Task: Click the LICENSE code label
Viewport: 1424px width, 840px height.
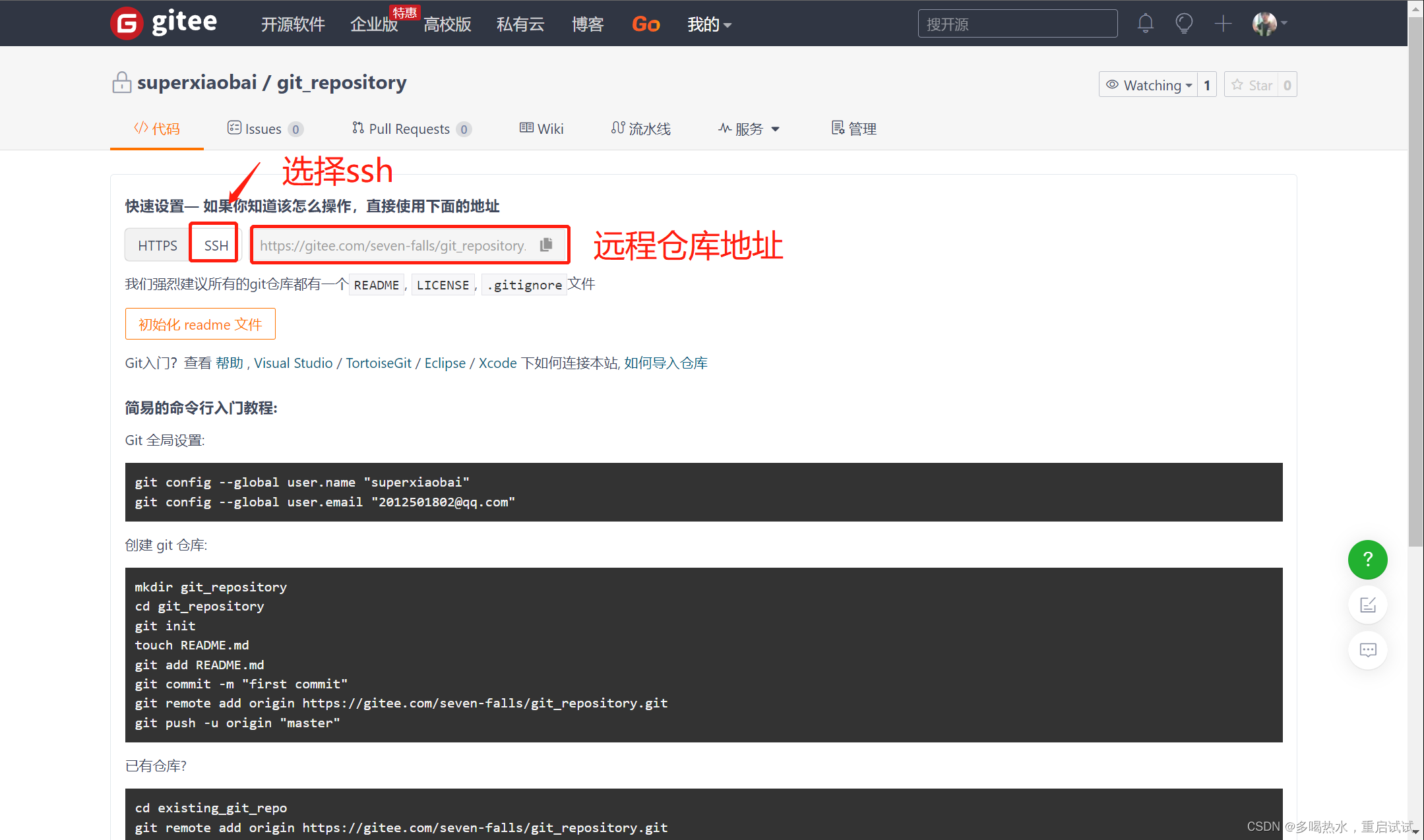Action: tap(443, 285)
